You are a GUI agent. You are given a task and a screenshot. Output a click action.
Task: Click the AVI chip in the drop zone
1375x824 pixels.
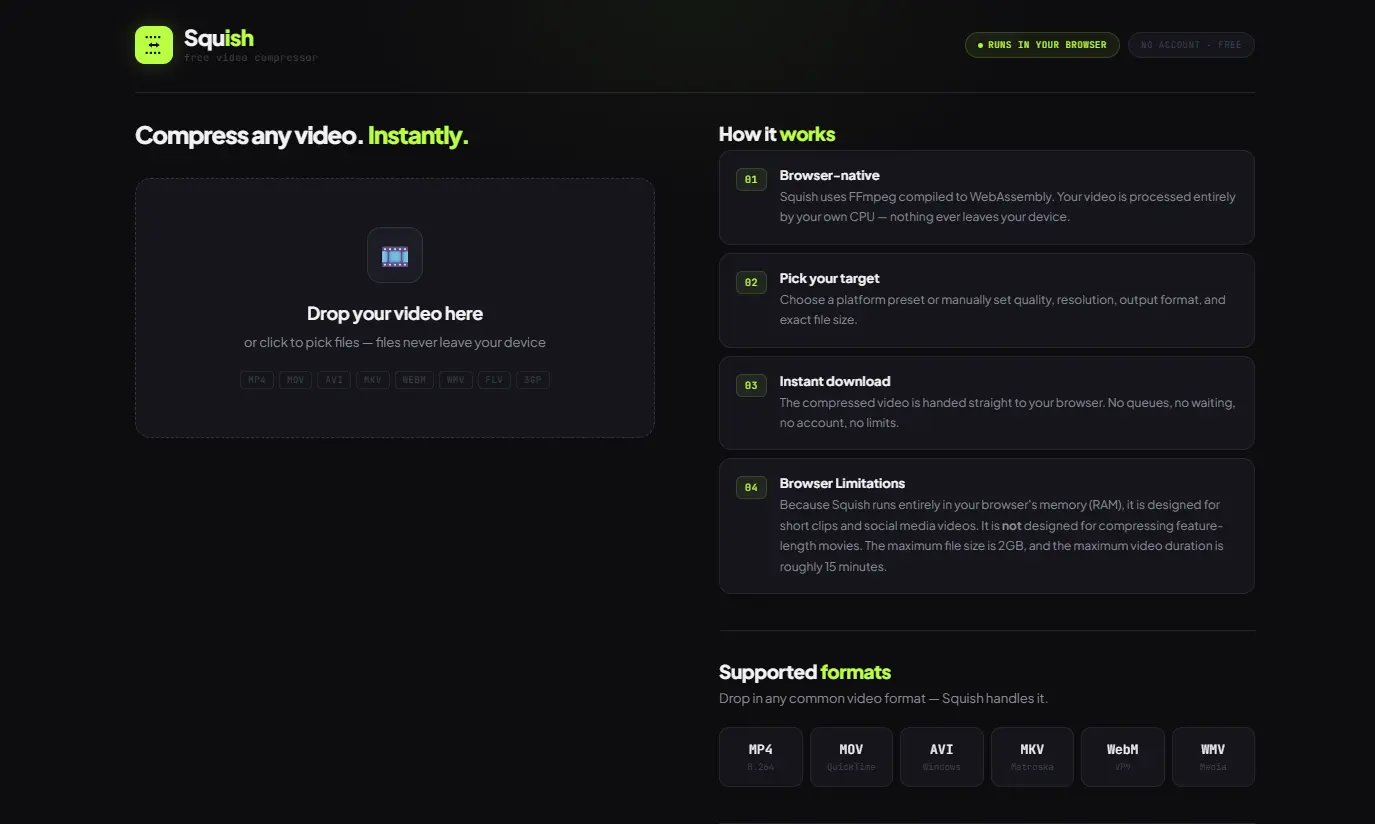(334, 380)
